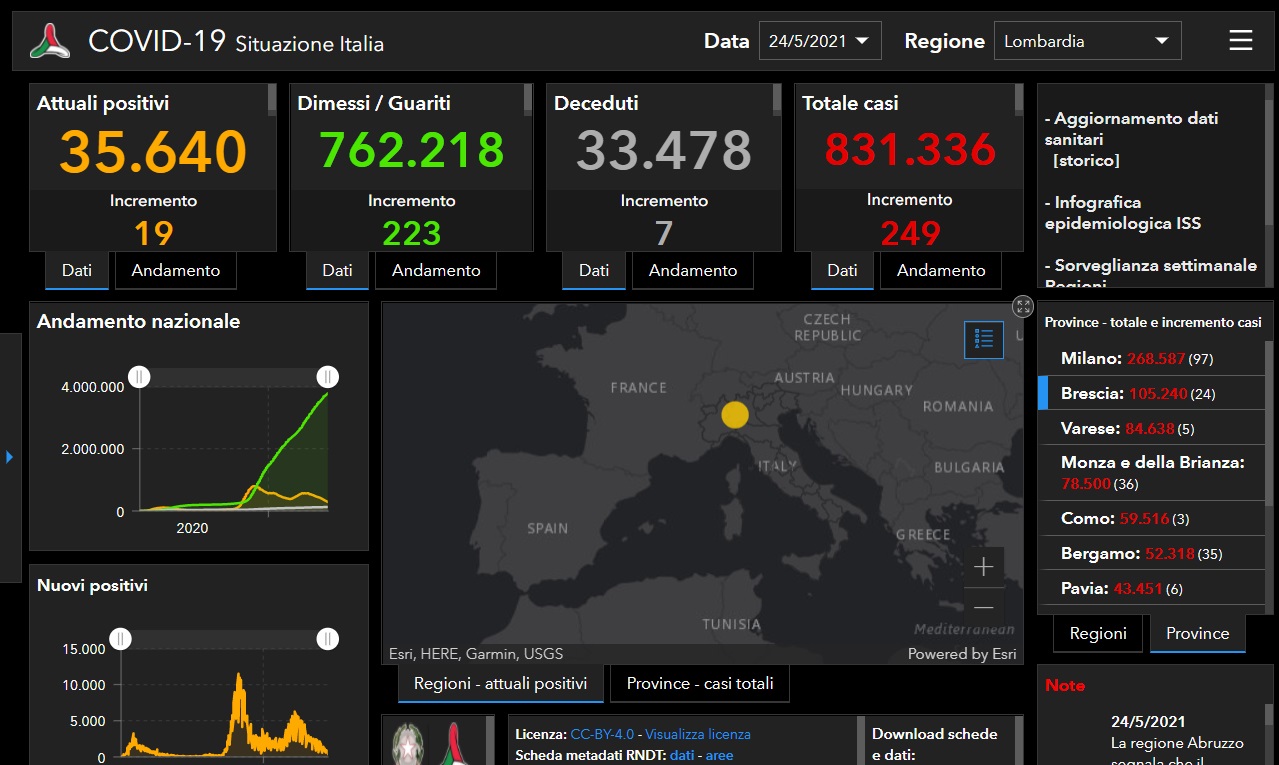This screenshot has width=1279, height=765.
Task: Zoom in on the map
Action: (983, 567)
